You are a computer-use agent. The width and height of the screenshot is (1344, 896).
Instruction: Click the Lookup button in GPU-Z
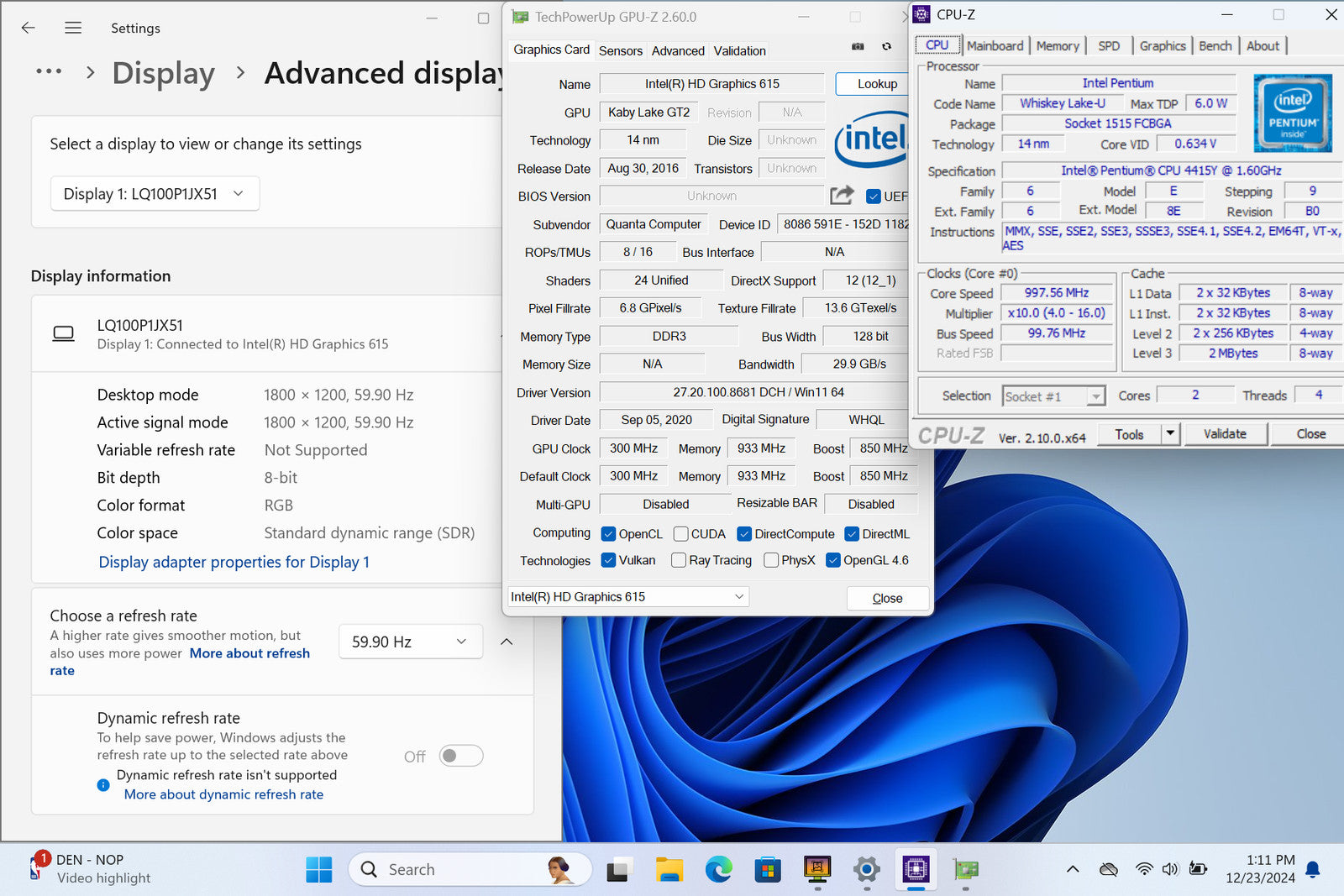[x=877, y=84]
